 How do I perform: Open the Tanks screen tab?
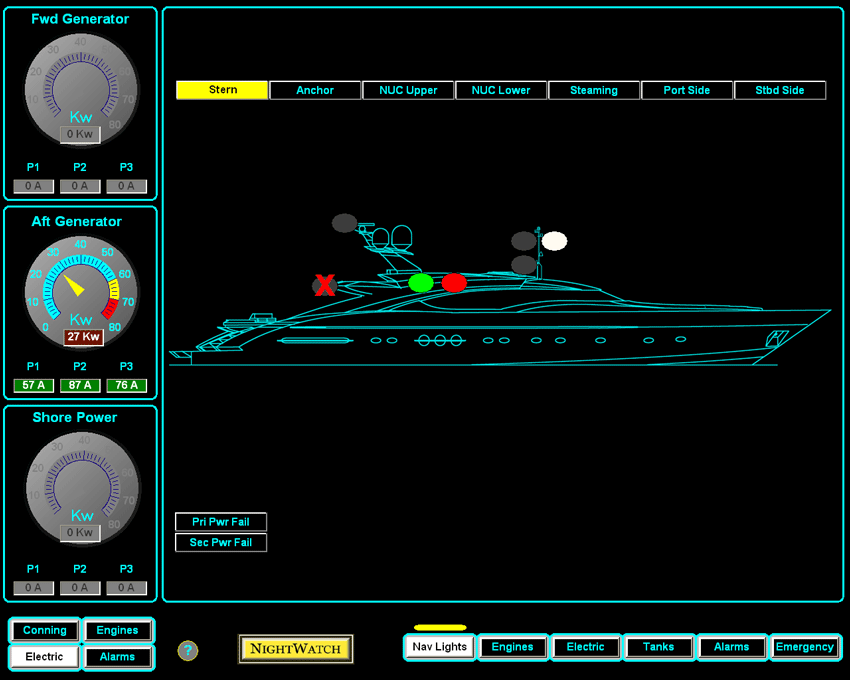[x=659, y=647]
